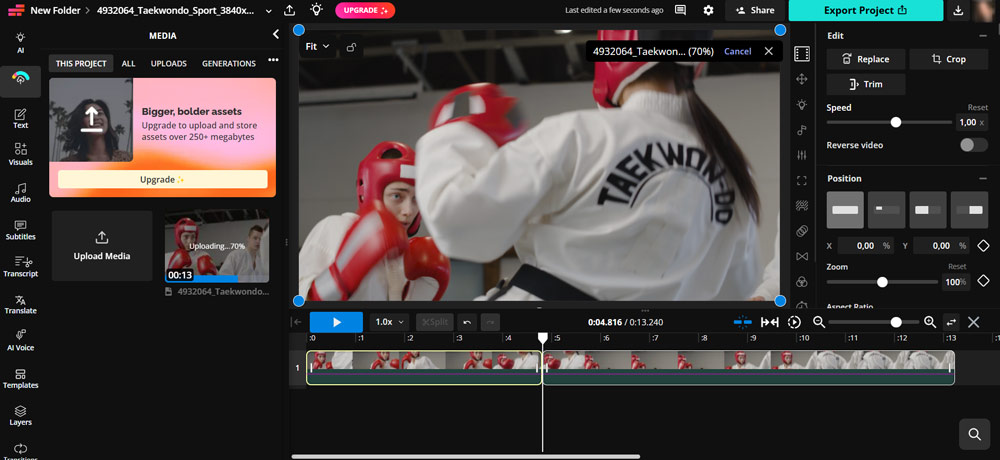Open the 1.0x playback speed dropdown
The width and height of the screenshot is (1000, 460).
point(389,322)
